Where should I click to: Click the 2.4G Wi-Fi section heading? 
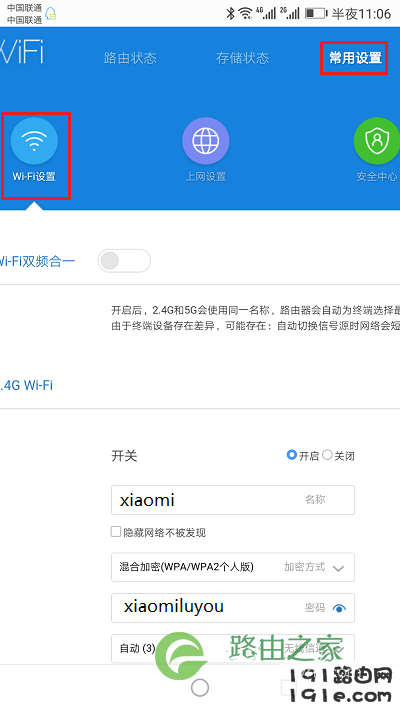(x=26, y=385)
